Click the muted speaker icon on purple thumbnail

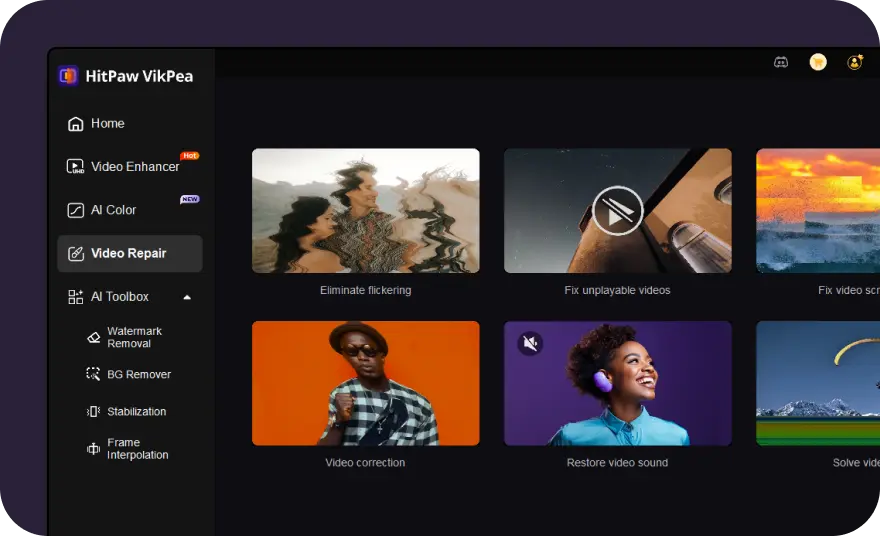pyautogui.click(x=530, y=342)
